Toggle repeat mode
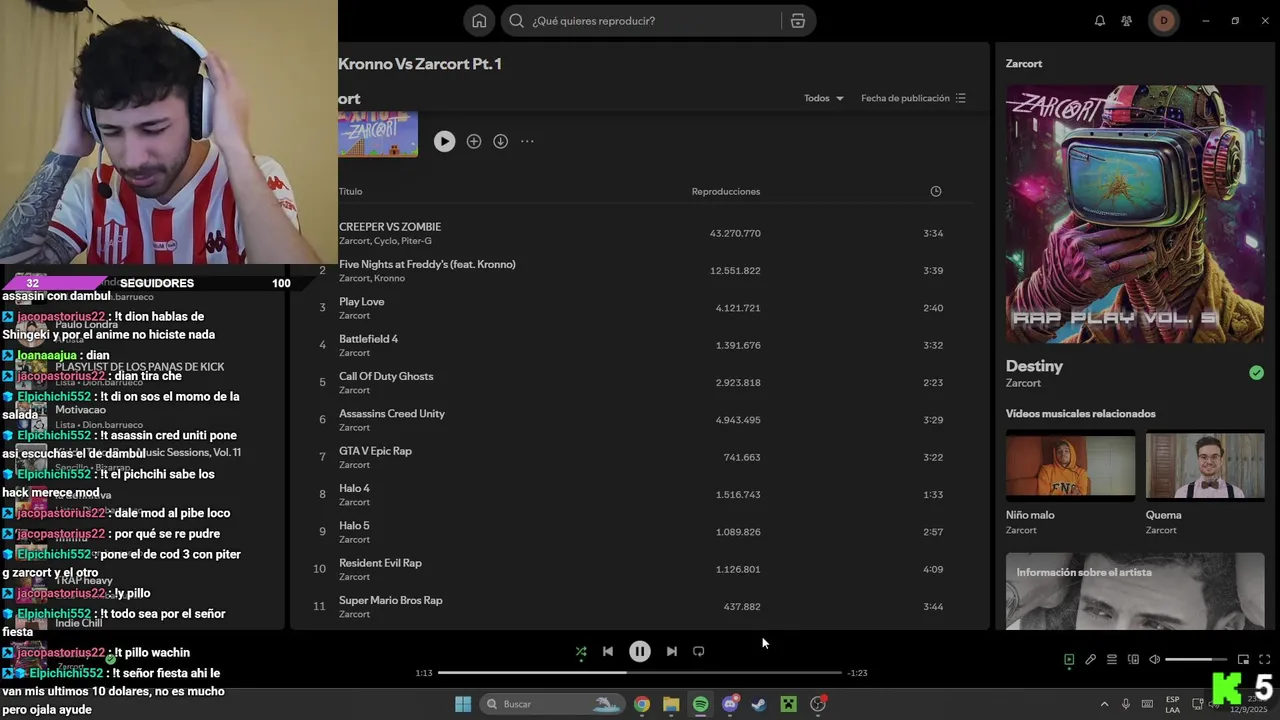Viewport: 1280px width, 720px height. pyautogui.click(x=699, y=652)
